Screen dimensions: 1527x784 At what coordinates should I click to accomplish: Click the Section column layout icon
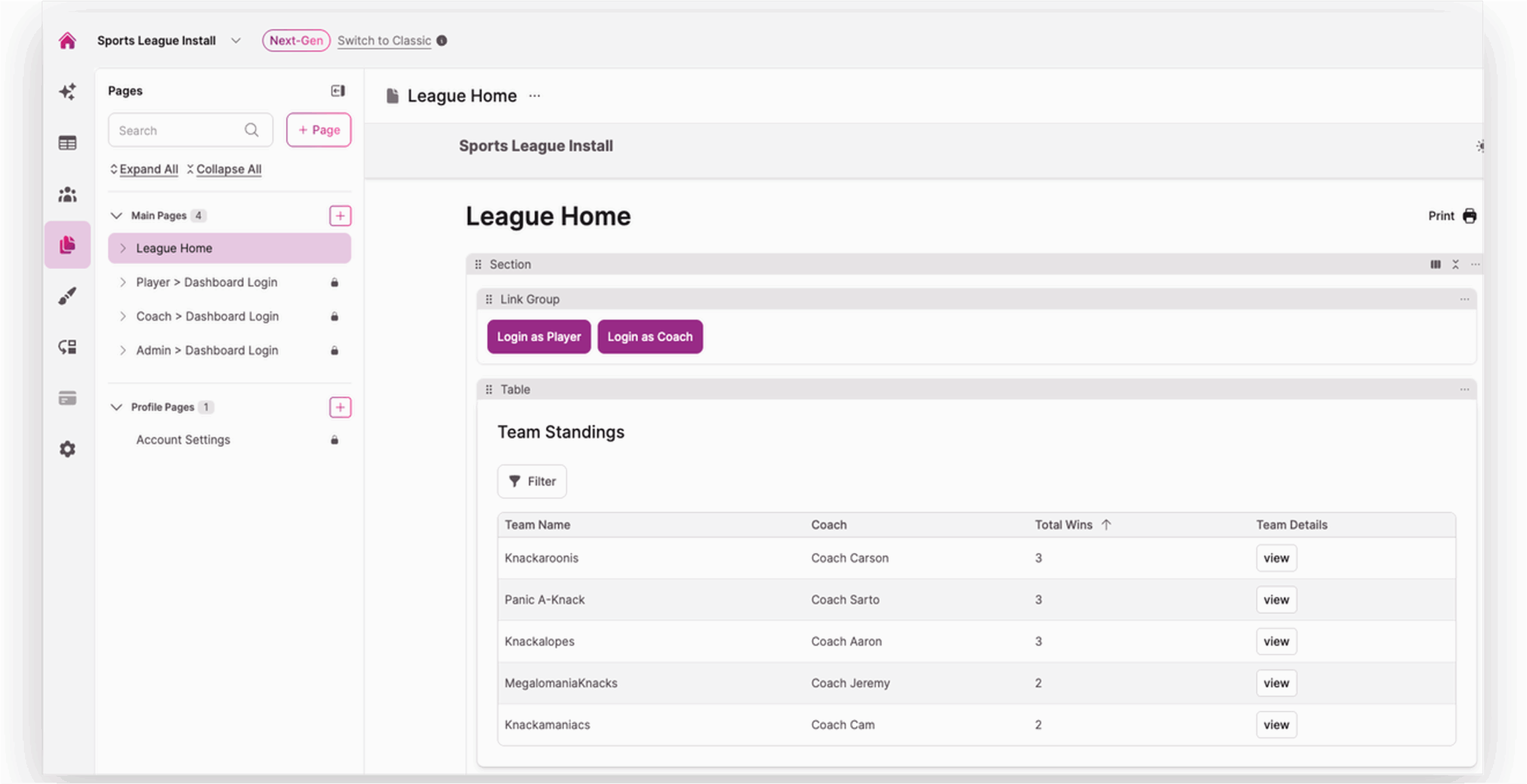pyautogui.click(x=1435, y=264)
